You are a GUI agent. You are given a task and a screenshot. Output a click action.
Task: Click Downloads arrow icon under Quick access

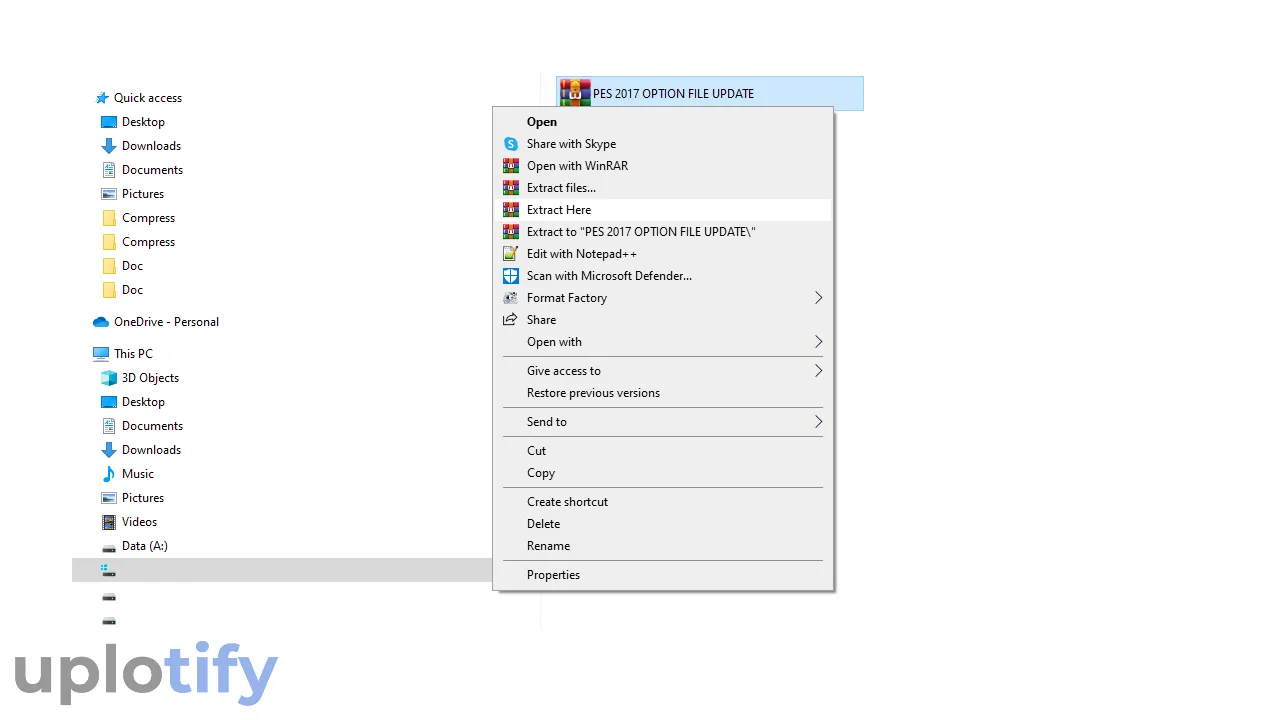point(109,146)
